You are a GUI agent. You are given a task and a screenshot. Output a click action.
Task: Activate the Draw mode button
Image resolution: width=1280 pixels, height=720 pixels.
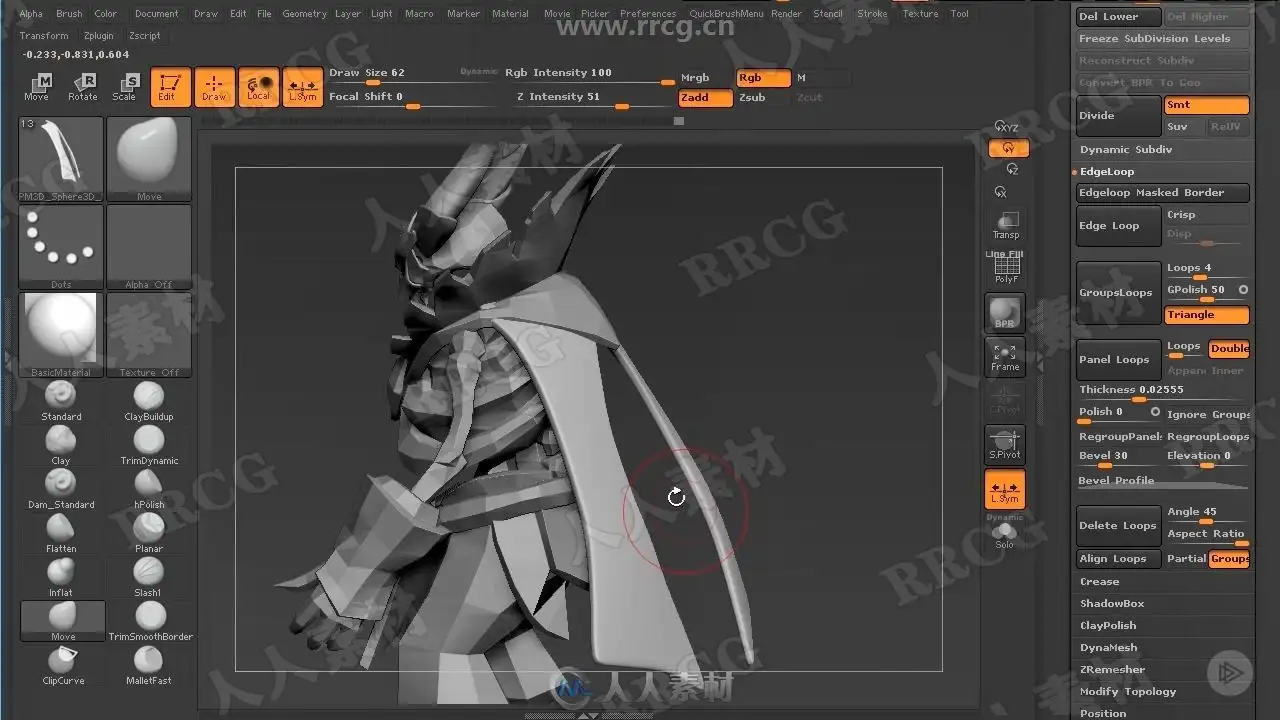214,87
